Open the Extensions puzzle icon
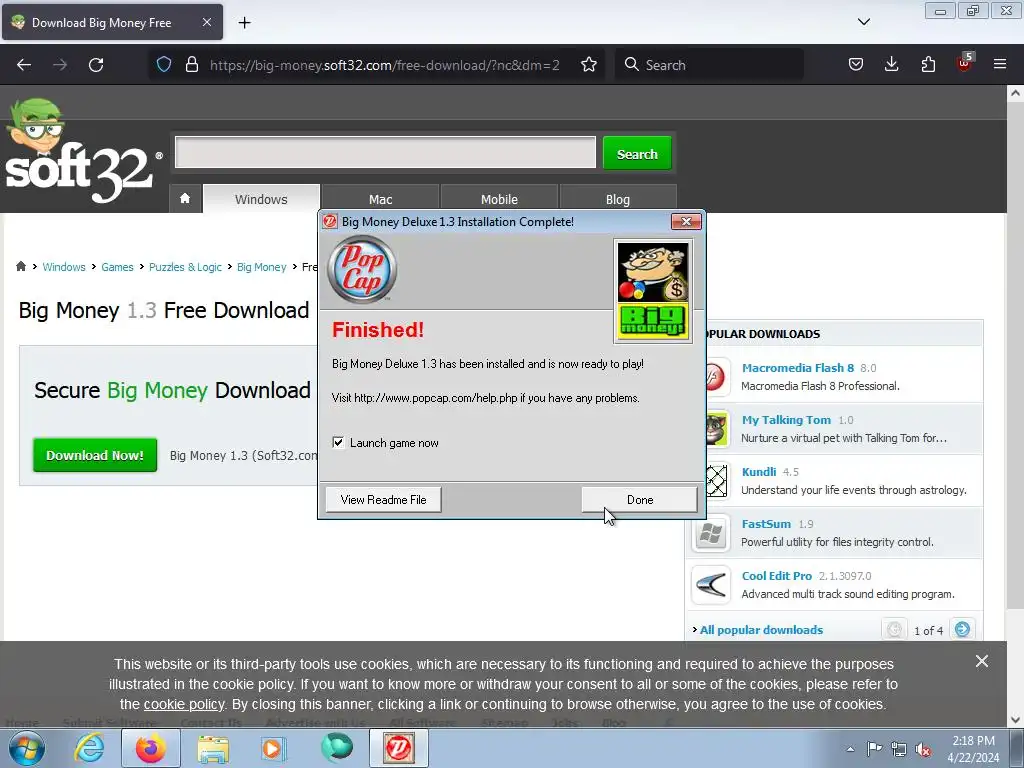 click(928, 65)
